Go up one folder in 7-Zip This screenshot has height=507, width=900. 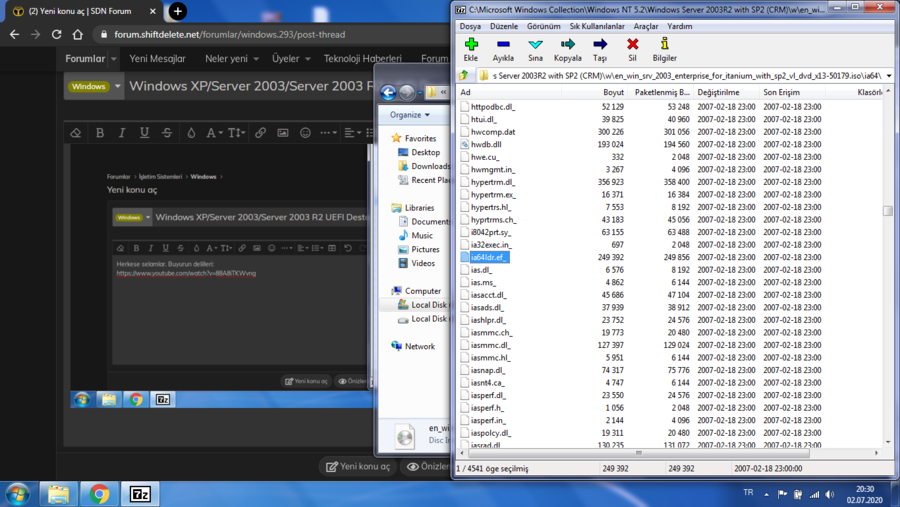tap(464, 75)
